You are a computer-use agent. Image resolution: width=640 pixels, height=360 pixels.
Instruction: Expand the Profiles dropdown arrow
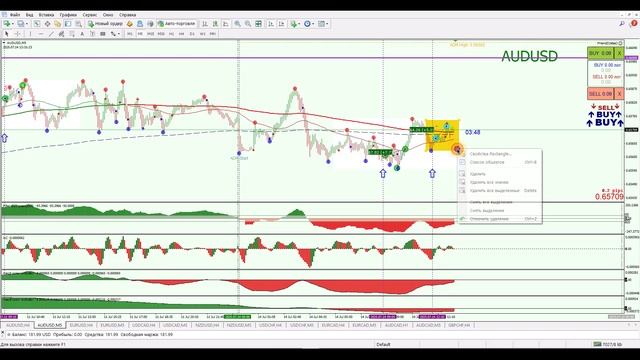pyautogui.click(x=27, y=24)
